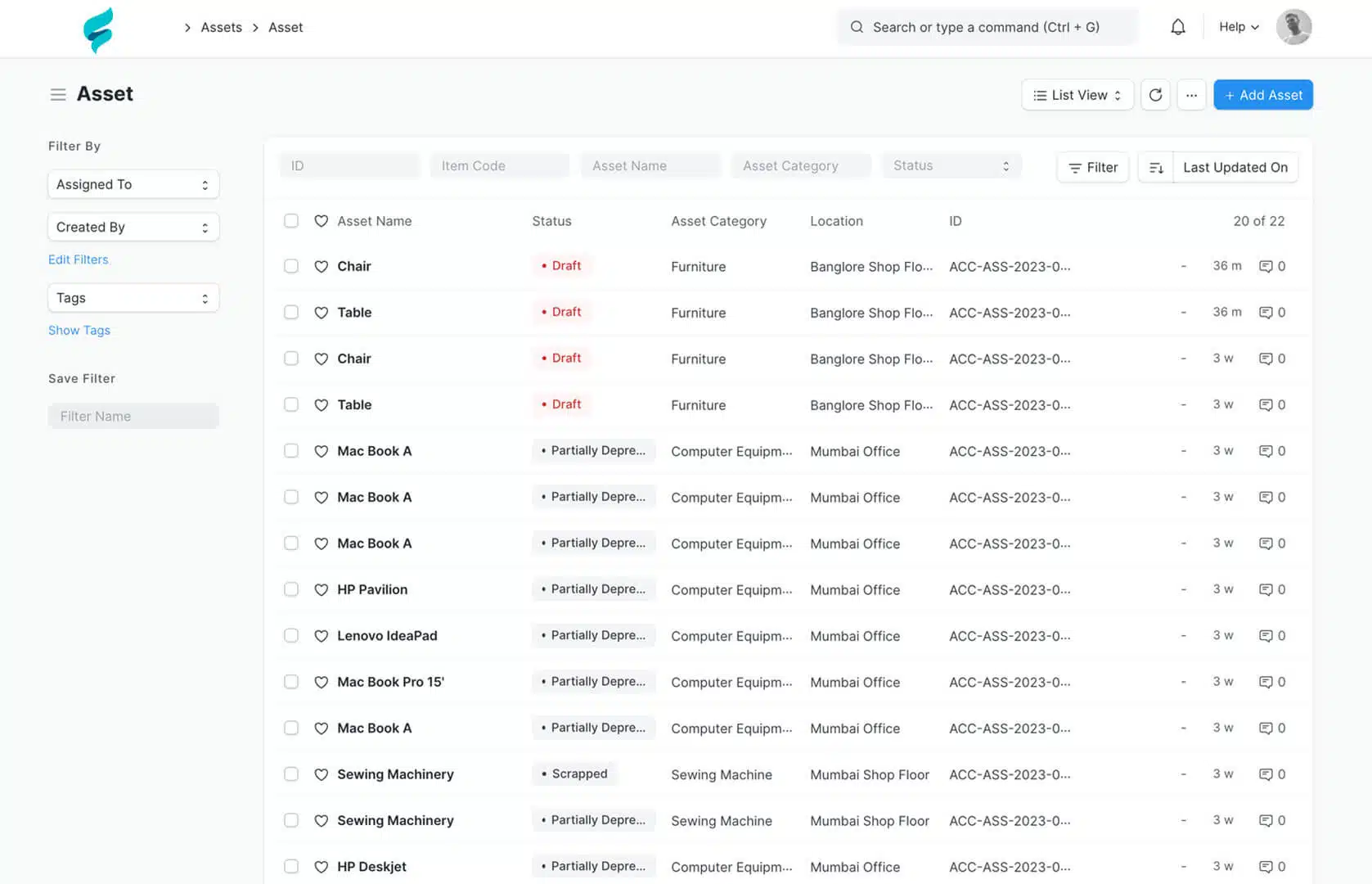Image resolution: width=1372 pixels, height=884 pixels.
Task: Go to Assets breadcrumb
Action: pos(221,27)
